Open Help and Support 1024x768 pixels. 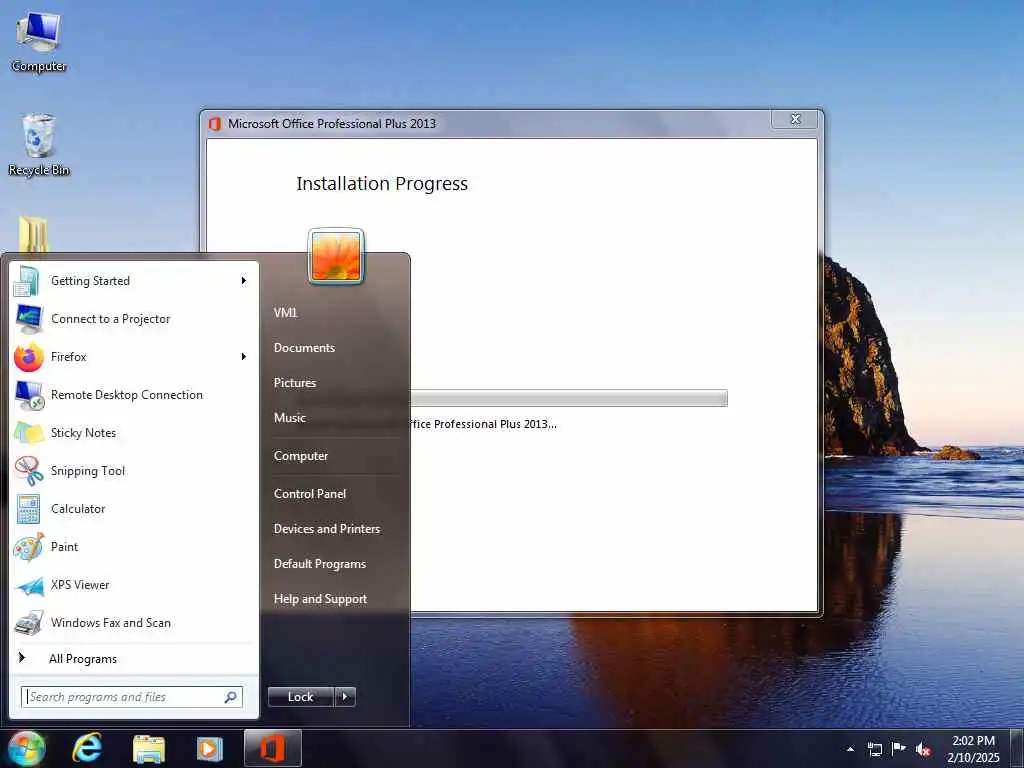click(320, 599)
